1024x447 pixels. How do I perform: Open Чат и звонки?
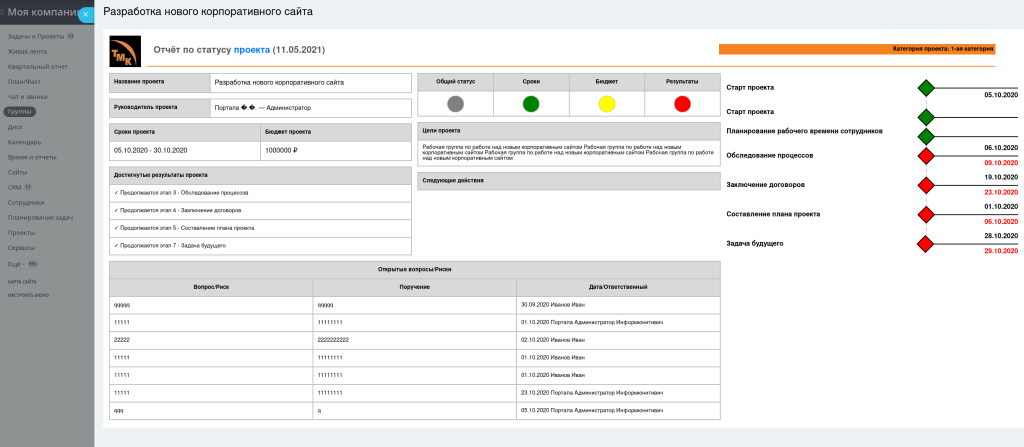pyautogui.click(x=27, y=97)
